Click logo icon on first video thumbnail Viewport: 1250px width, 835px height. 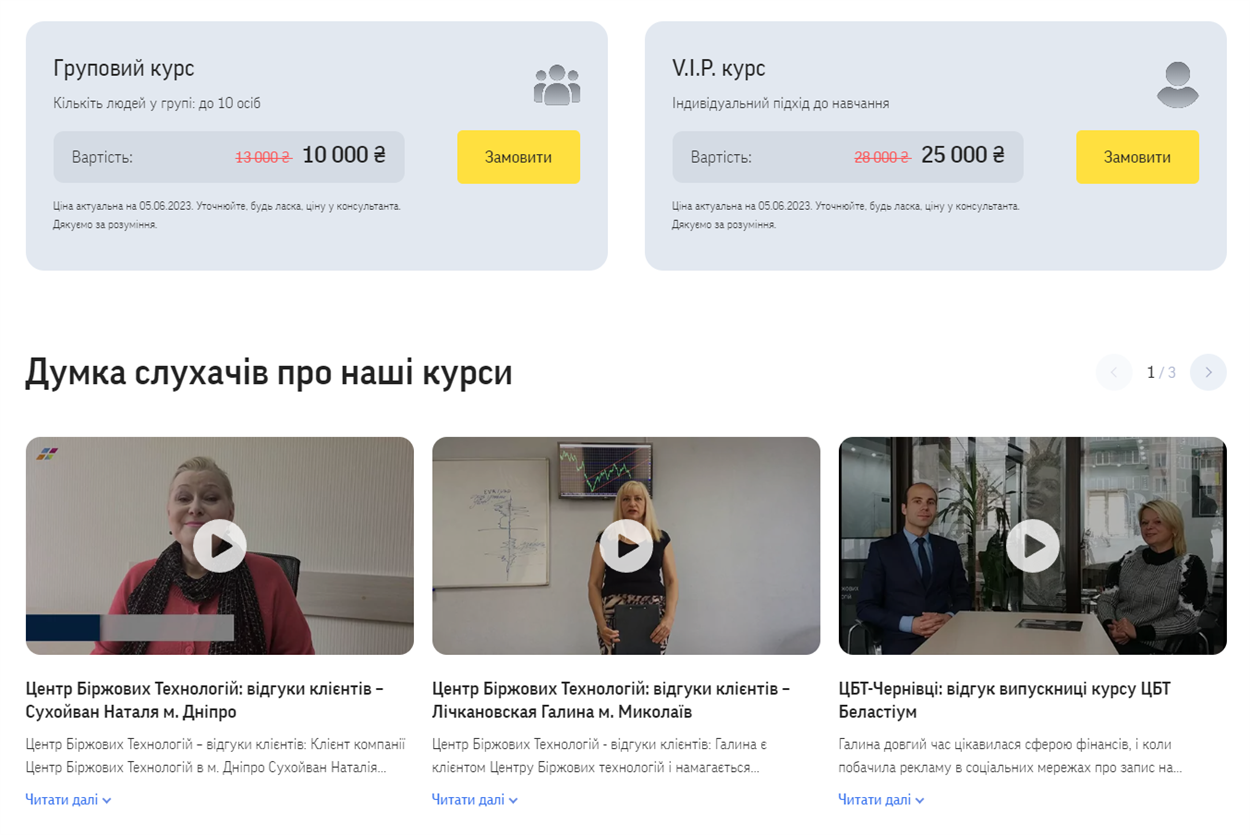point(47,454)
